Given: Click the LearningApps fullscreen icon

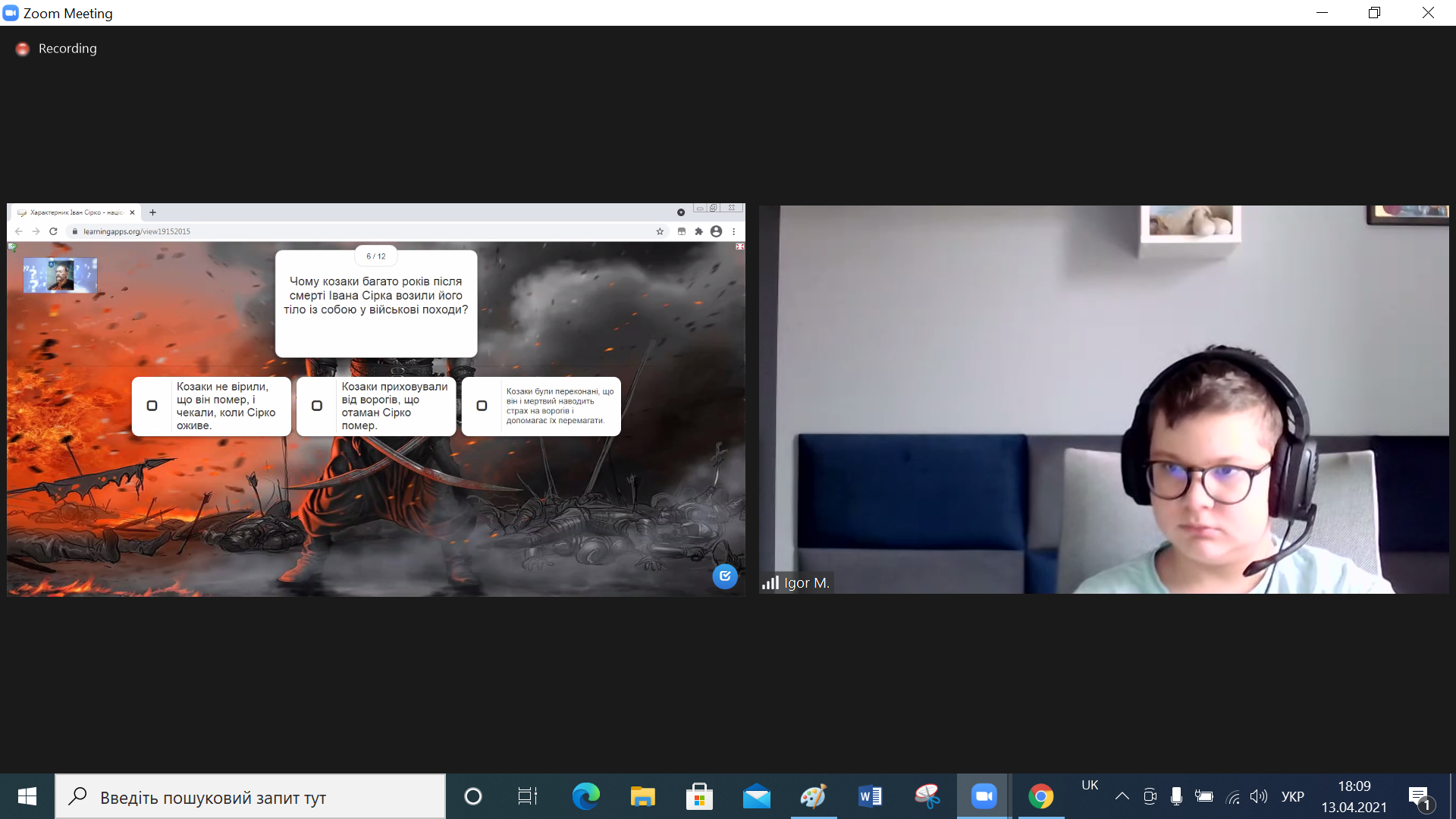Looking at the screenshot, I should 740,246.
